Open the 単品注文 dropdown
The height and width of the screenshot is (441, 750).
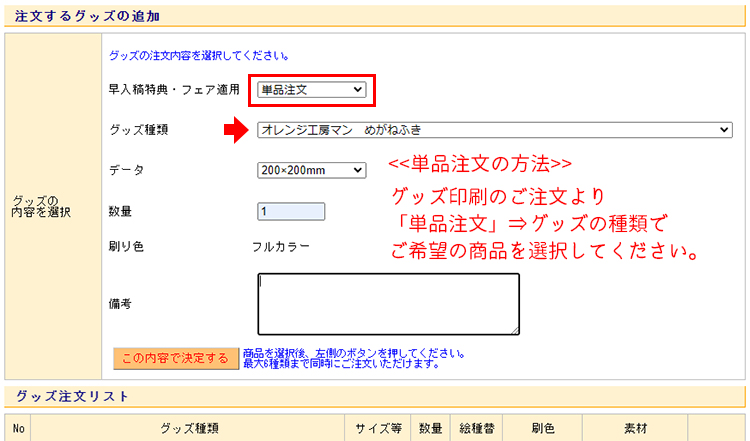[x=311, y=90]
